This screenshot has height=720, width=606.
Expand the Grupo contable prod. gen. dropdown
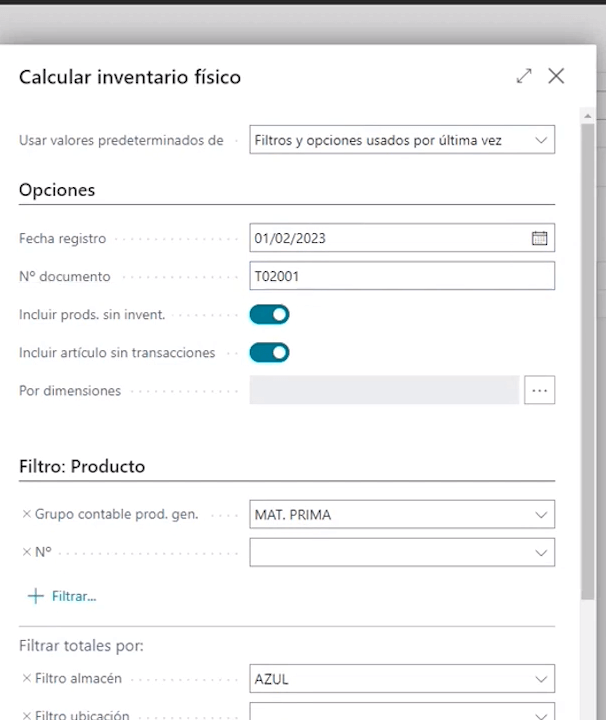point(541,515)
